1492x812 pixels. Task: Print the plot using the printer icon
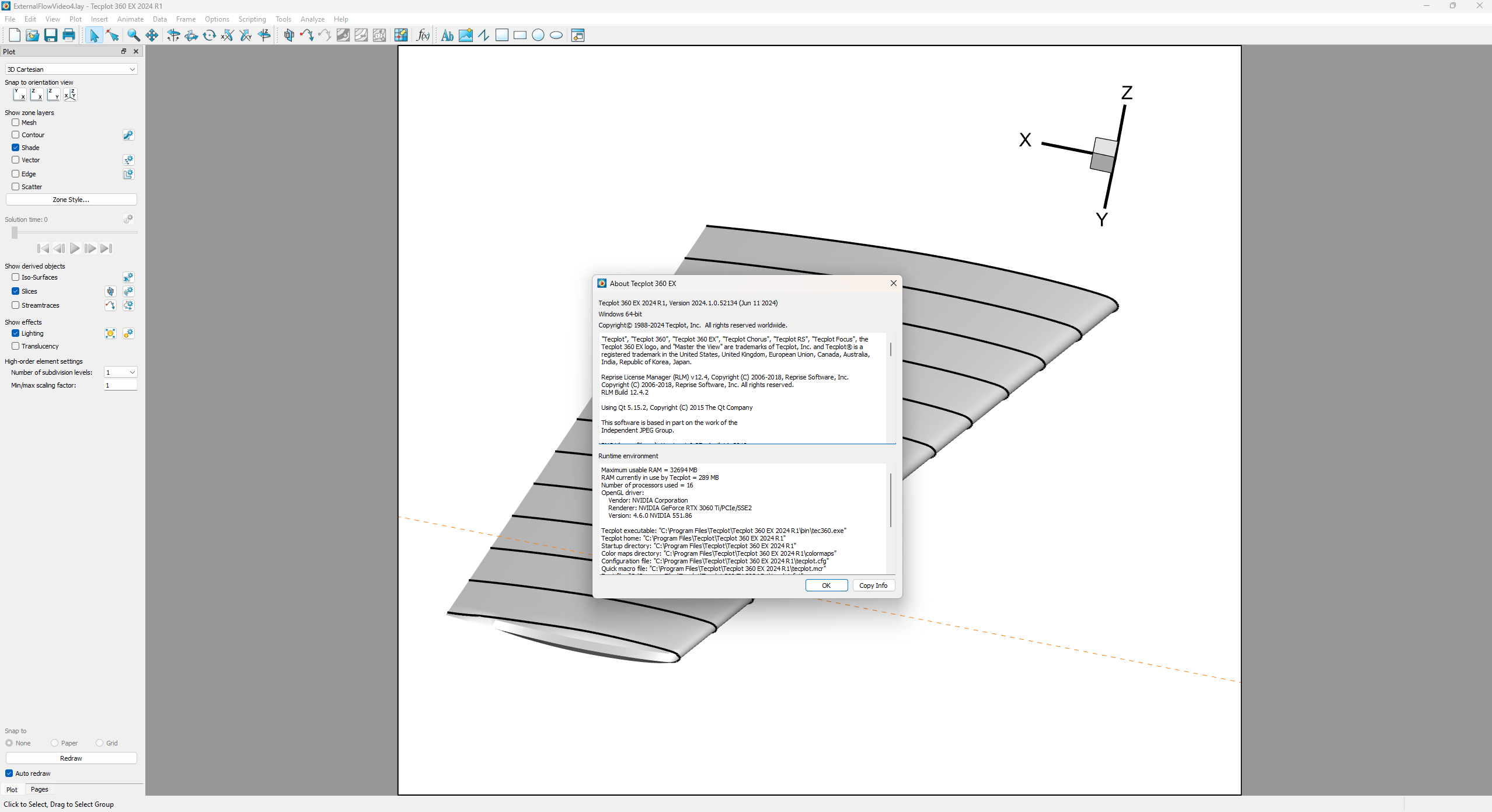(69, 35)
